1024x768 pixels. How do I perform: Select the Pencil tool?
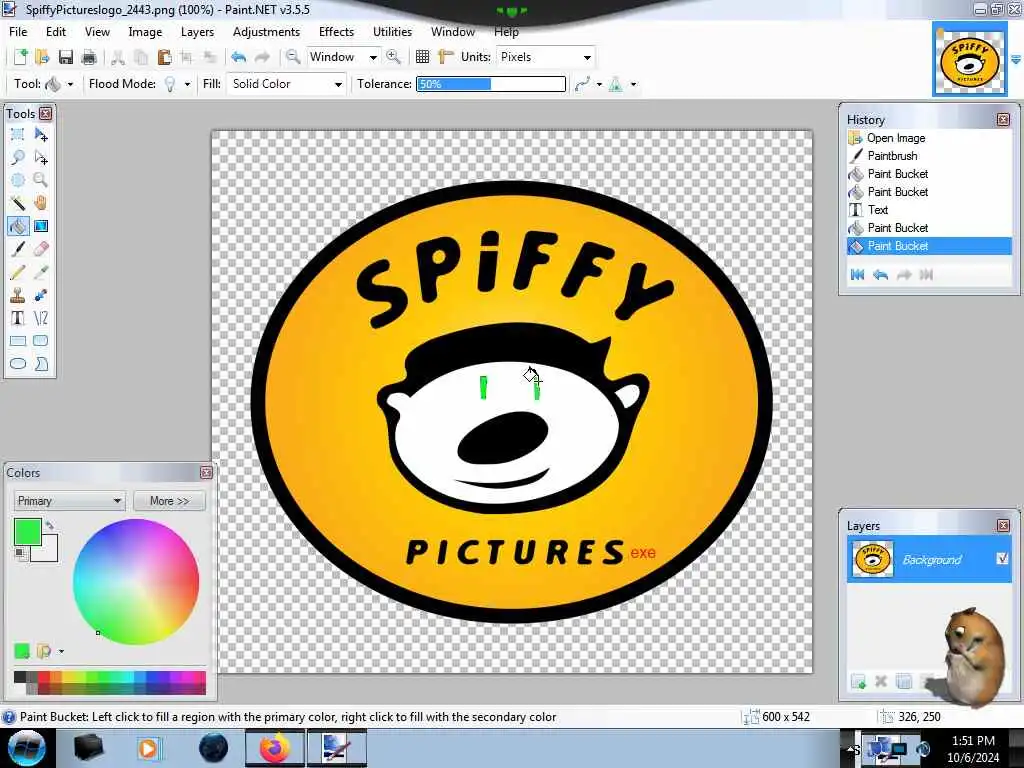tap(18, 272)
